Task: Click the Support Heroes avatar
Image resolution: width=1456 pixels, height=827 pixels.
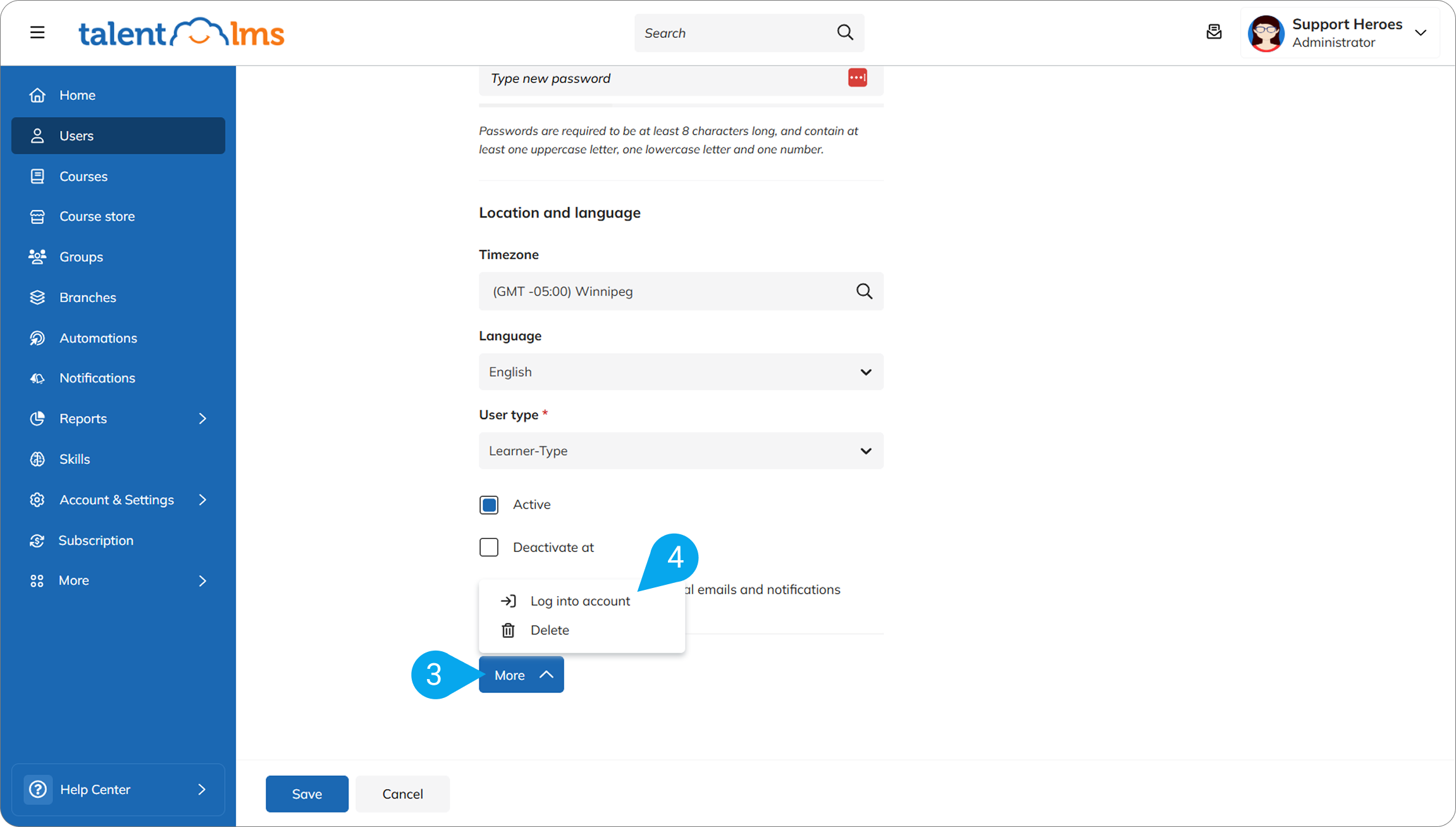Action: point(1266,33)
